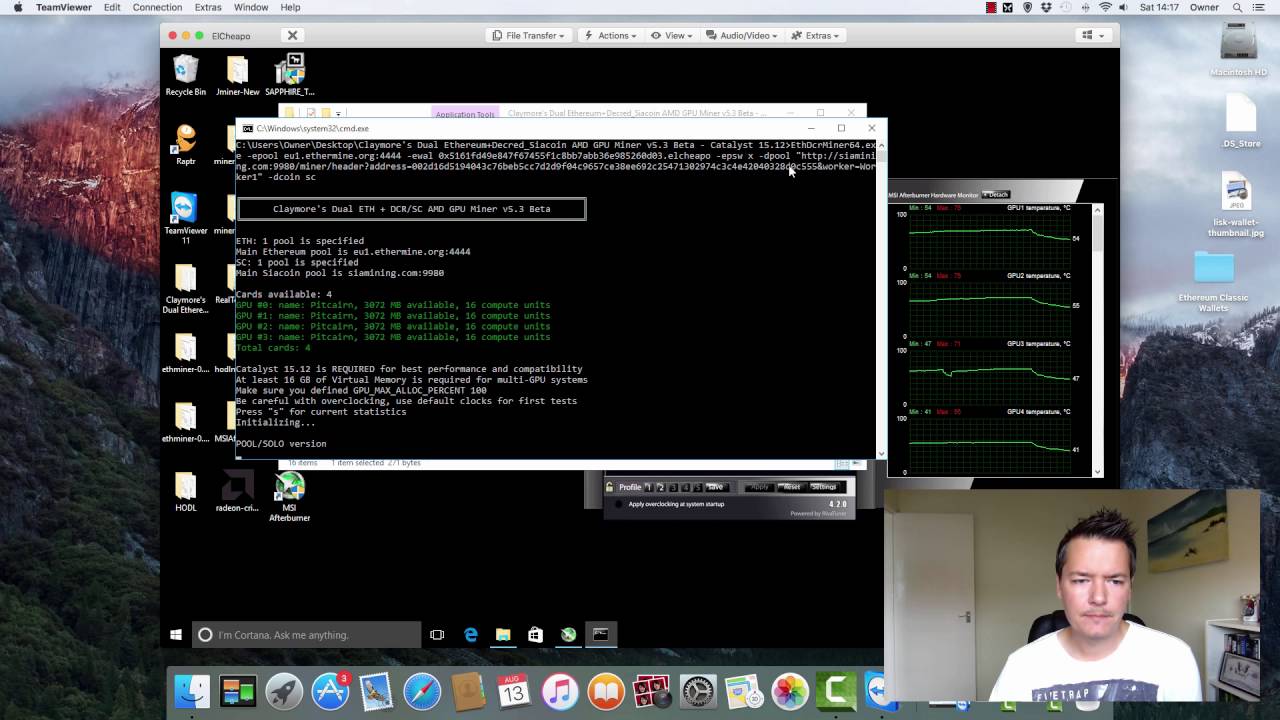The width and height of the screenshot is (1280, 720).
Task: Expand the View dropdown in TeamViewer toolbar
Action: (671, 35)
